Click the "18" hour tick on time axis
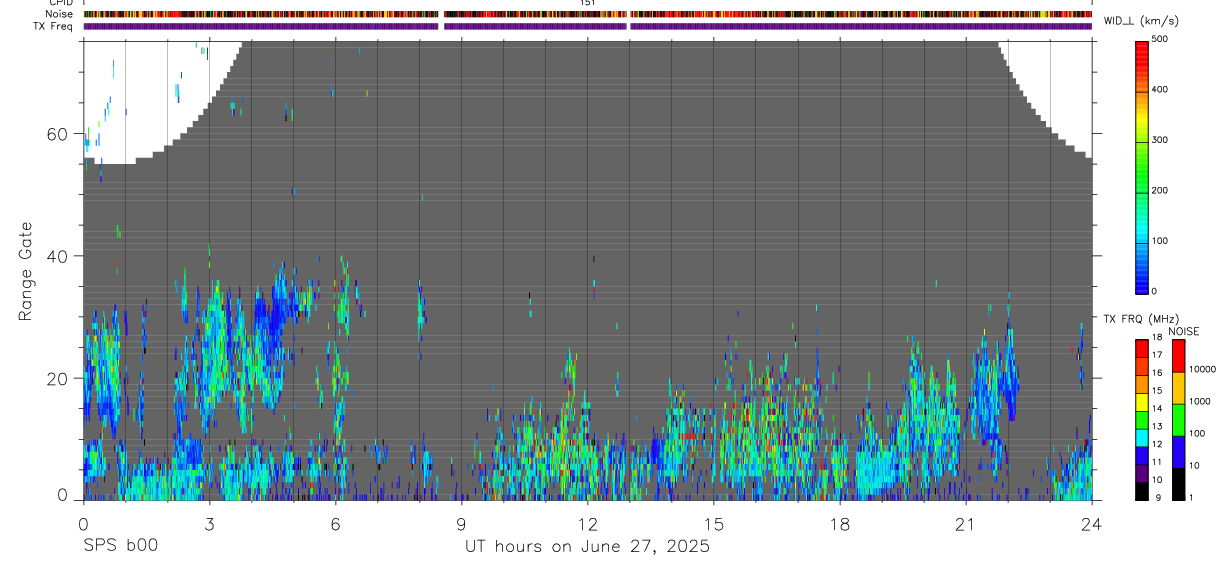The width and height of the screenshot is (1228, 567). tap(839, 523)
